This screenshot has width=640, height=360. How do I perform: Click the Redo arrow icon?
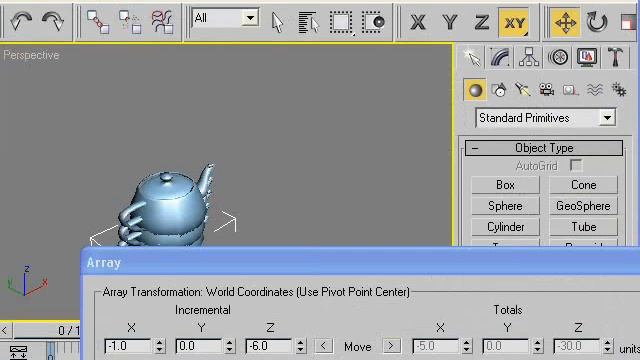(53, 21)
